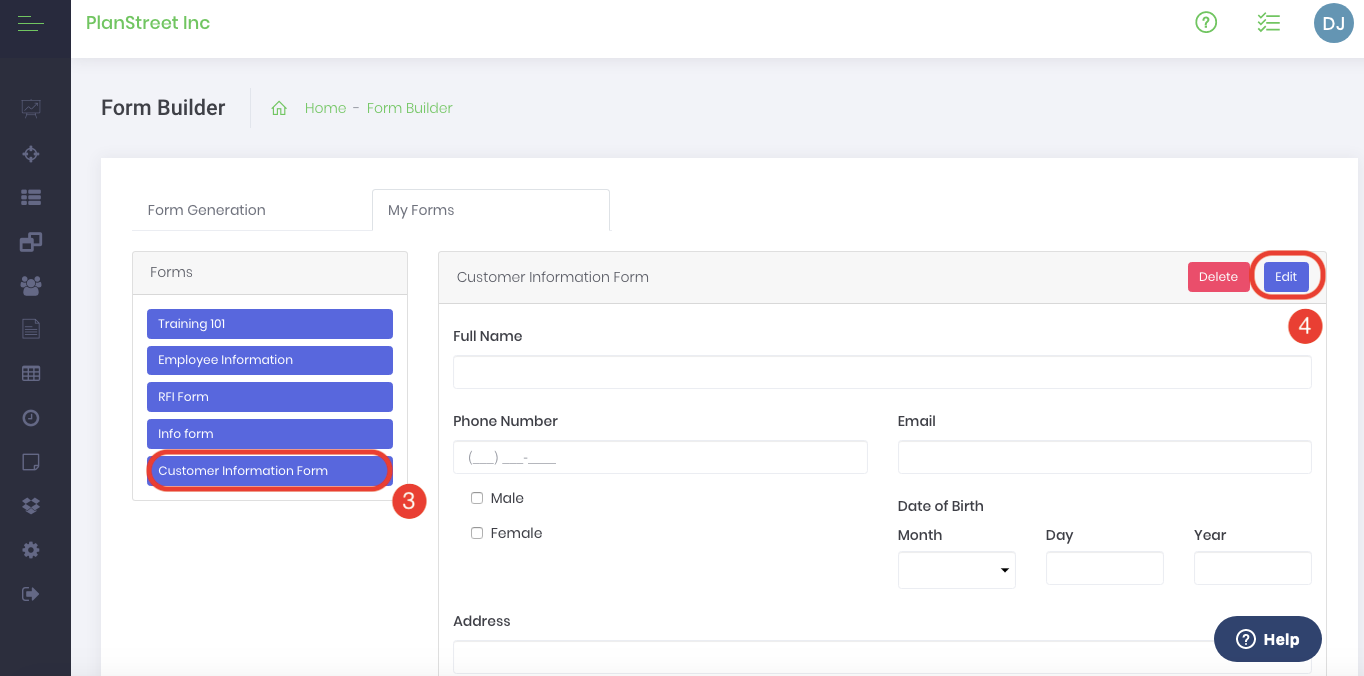Open the hamburger menu at top left
Image resolution: width=1364 pixels, height=676 pixels.
31,23
